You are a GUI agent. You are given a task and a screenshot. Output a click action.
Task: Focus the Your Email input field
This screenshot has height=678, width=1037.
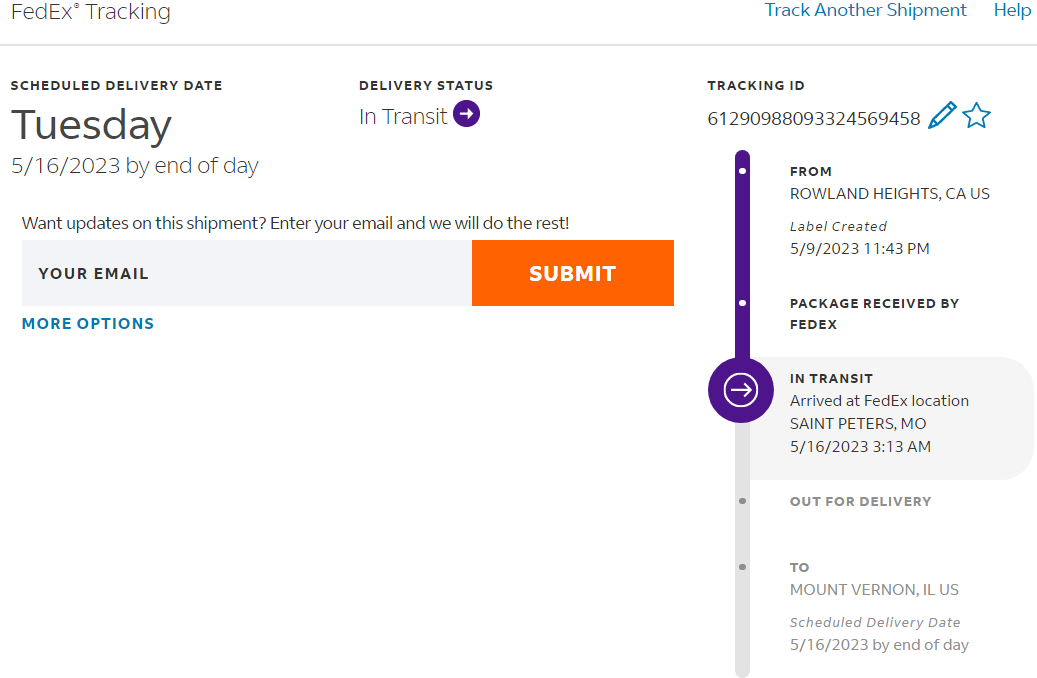247,273
